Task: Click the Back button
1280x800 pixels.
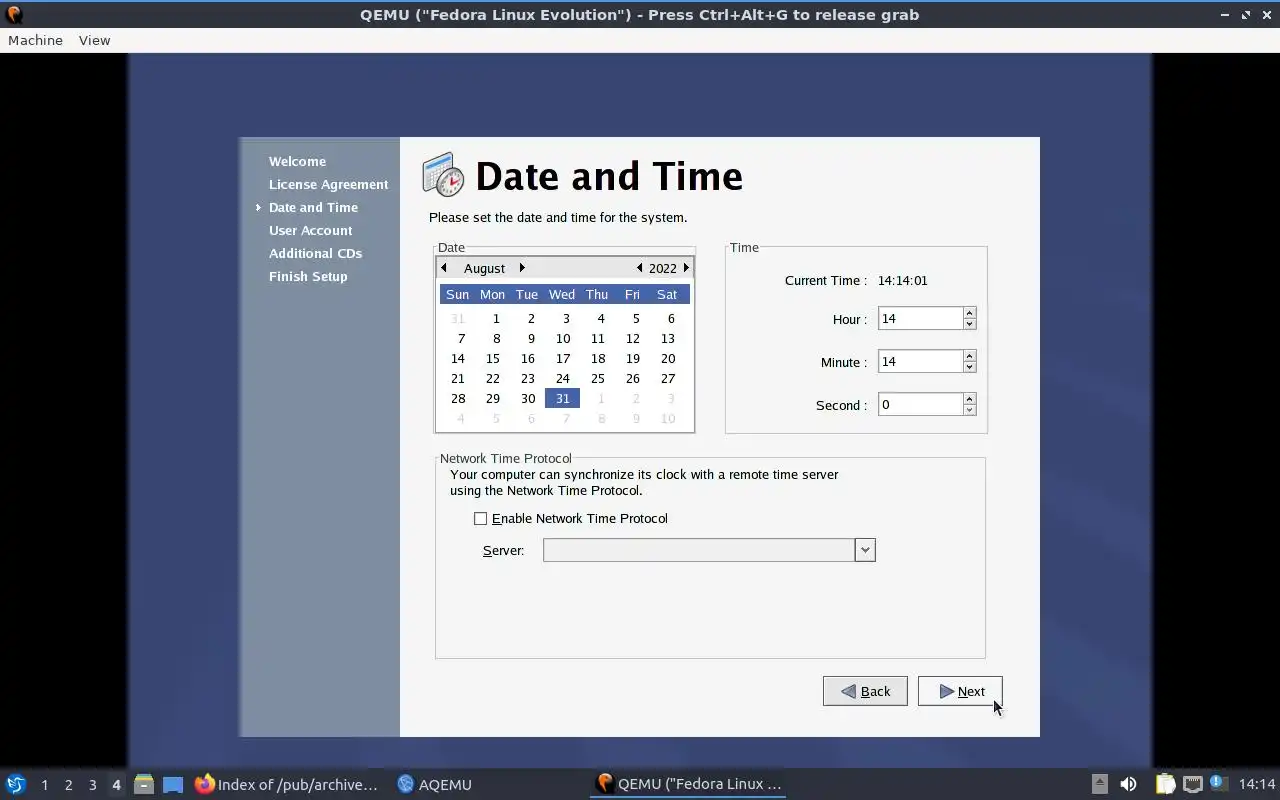Action: pyautogui.click(x=865, y=691)
